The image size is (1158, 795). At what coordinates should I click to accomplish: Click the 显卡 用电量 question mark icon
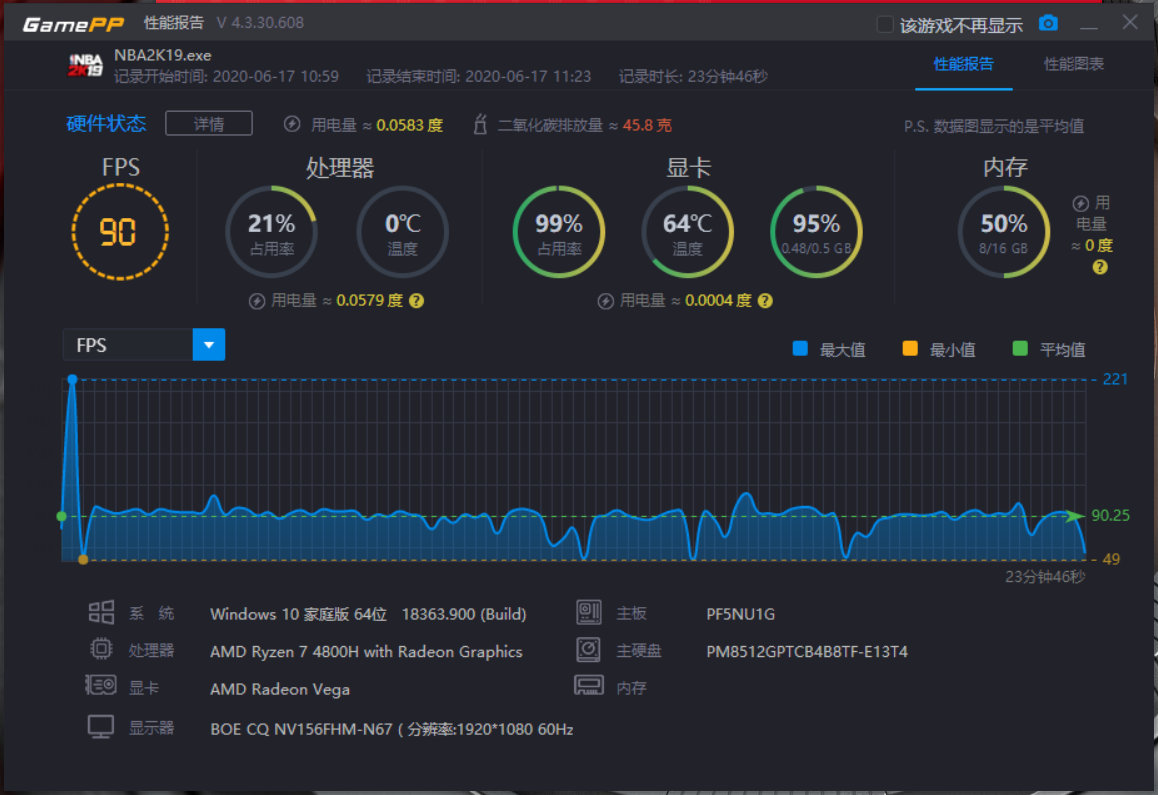click(x=764, y=300)
